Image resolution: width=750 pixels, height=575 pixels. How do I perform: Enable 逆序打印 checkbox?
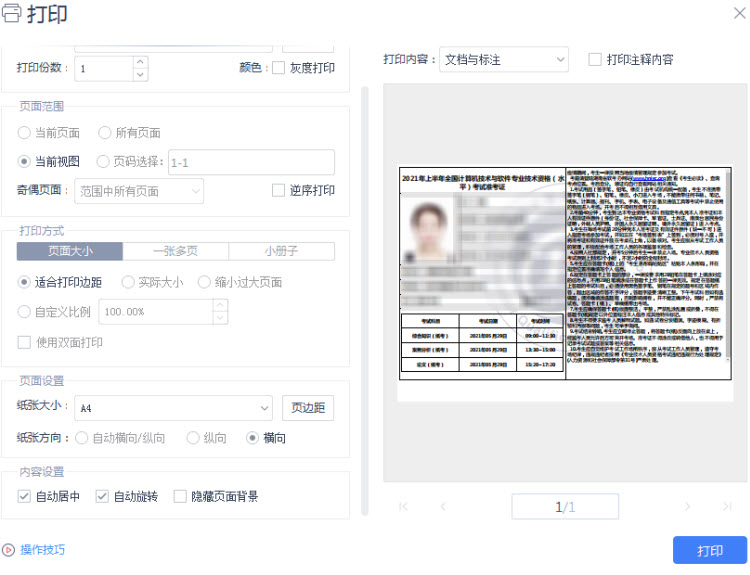pyautogui.click(x=278, y=190)
